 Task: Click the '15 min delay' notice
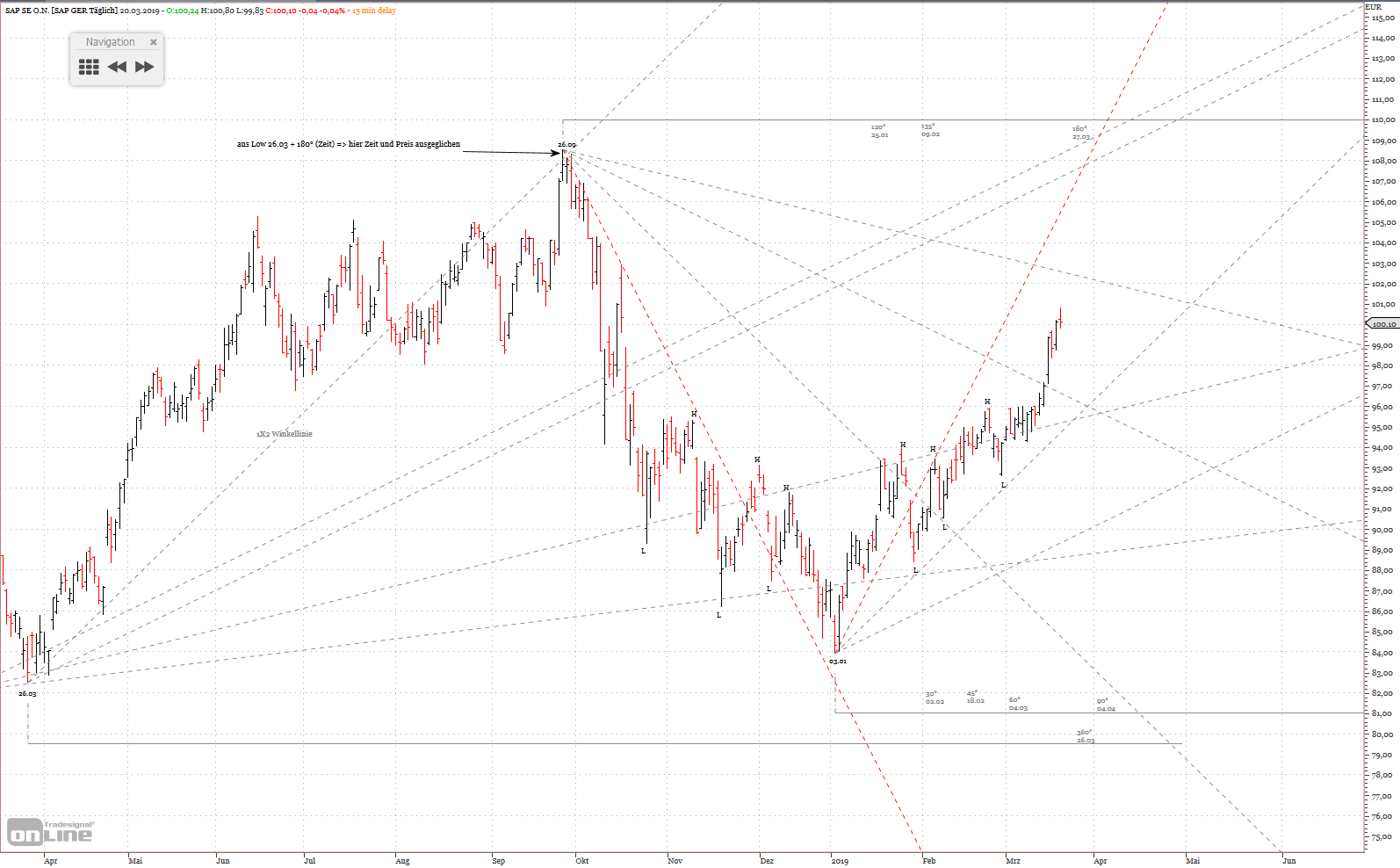[374, 11]
